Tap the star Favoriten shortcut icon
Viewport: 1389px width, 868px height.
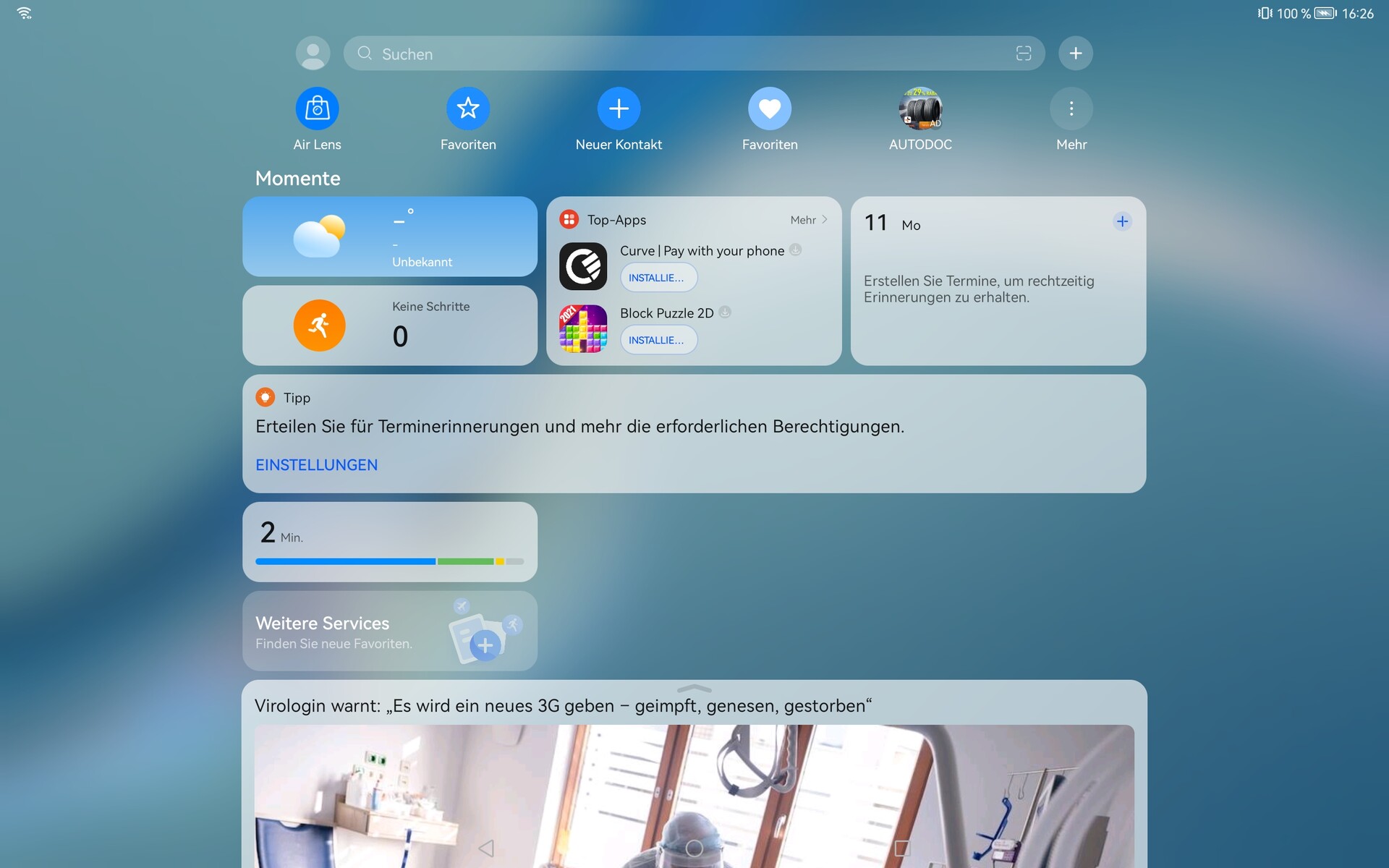coord(468,109)
